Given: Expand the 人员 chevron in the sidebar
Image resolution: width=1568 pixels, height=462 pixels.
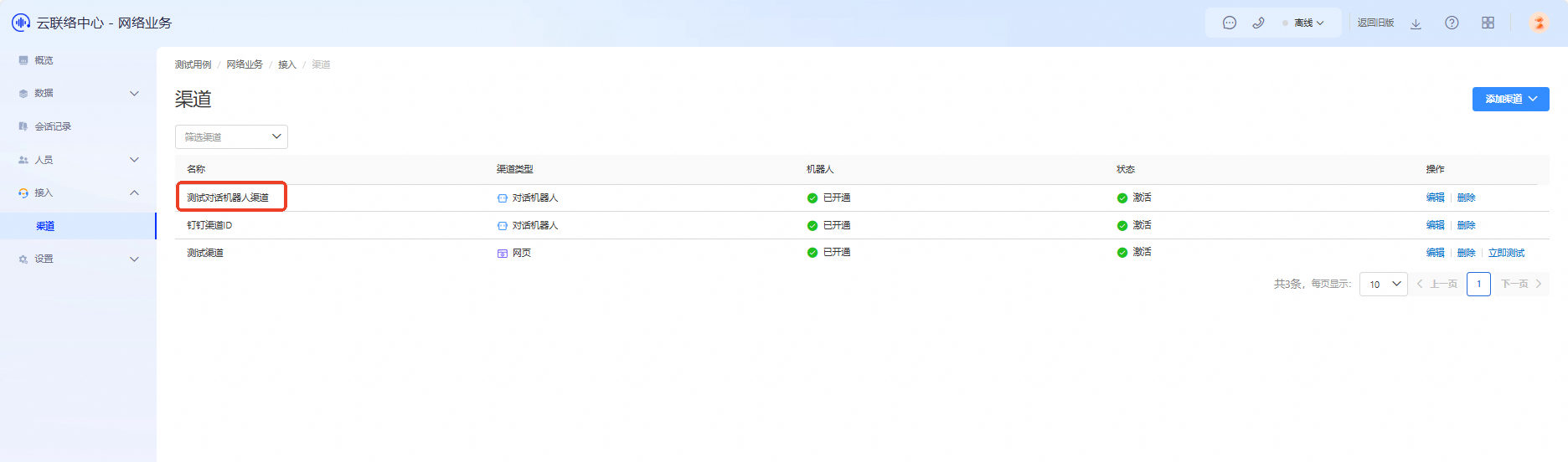Looking at the screenshot, I should coord(134,160).
